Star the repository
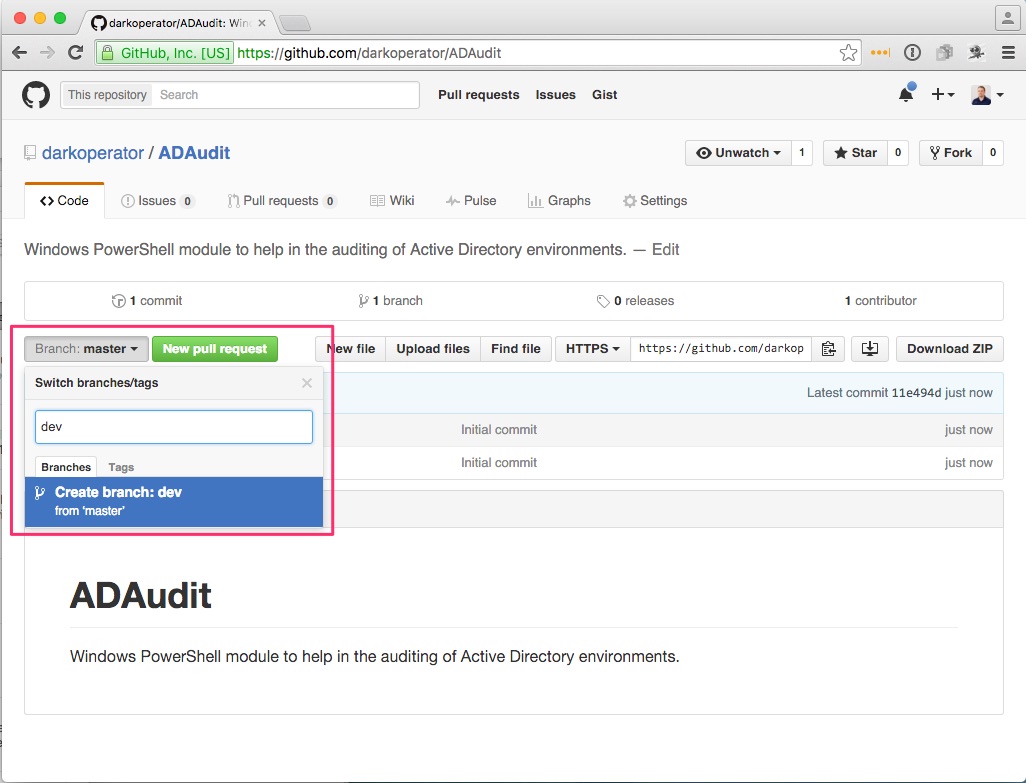Image resolution: width=1026 pixels, height=783 pixels. (855, 153)
